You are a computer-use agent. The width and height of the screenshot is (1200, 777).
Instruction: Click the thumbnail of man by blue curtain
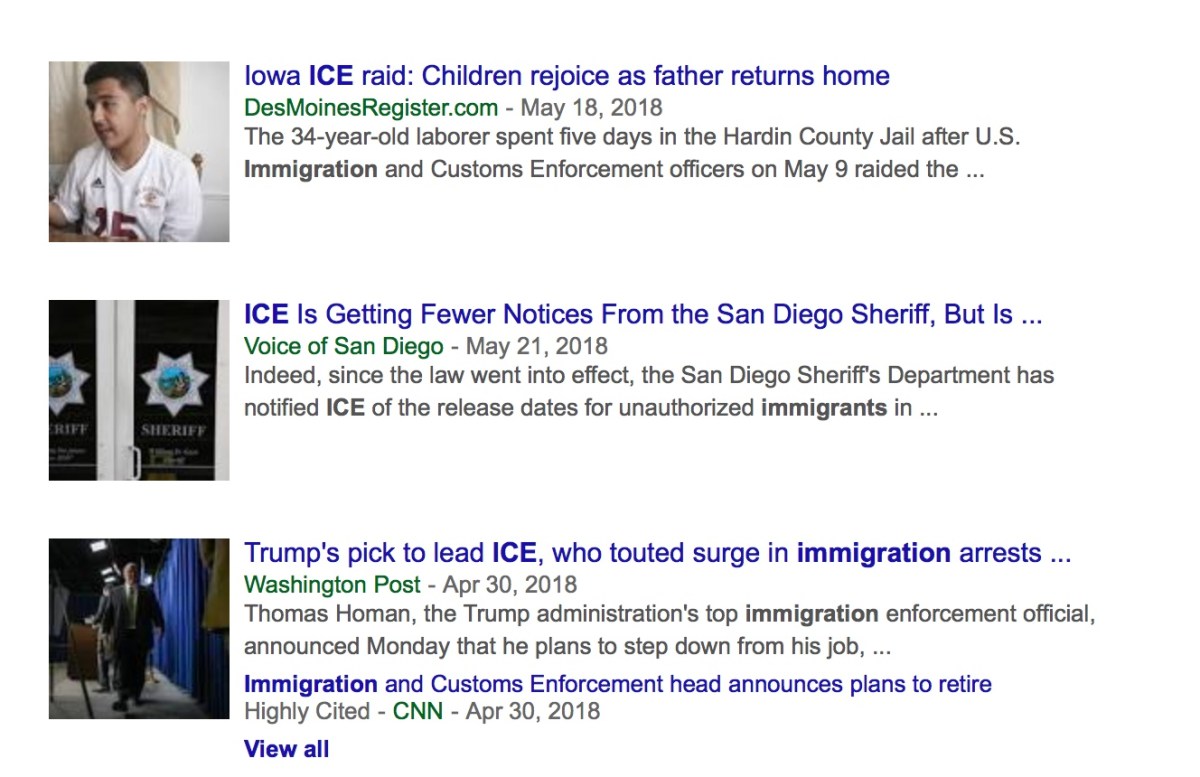139,628
